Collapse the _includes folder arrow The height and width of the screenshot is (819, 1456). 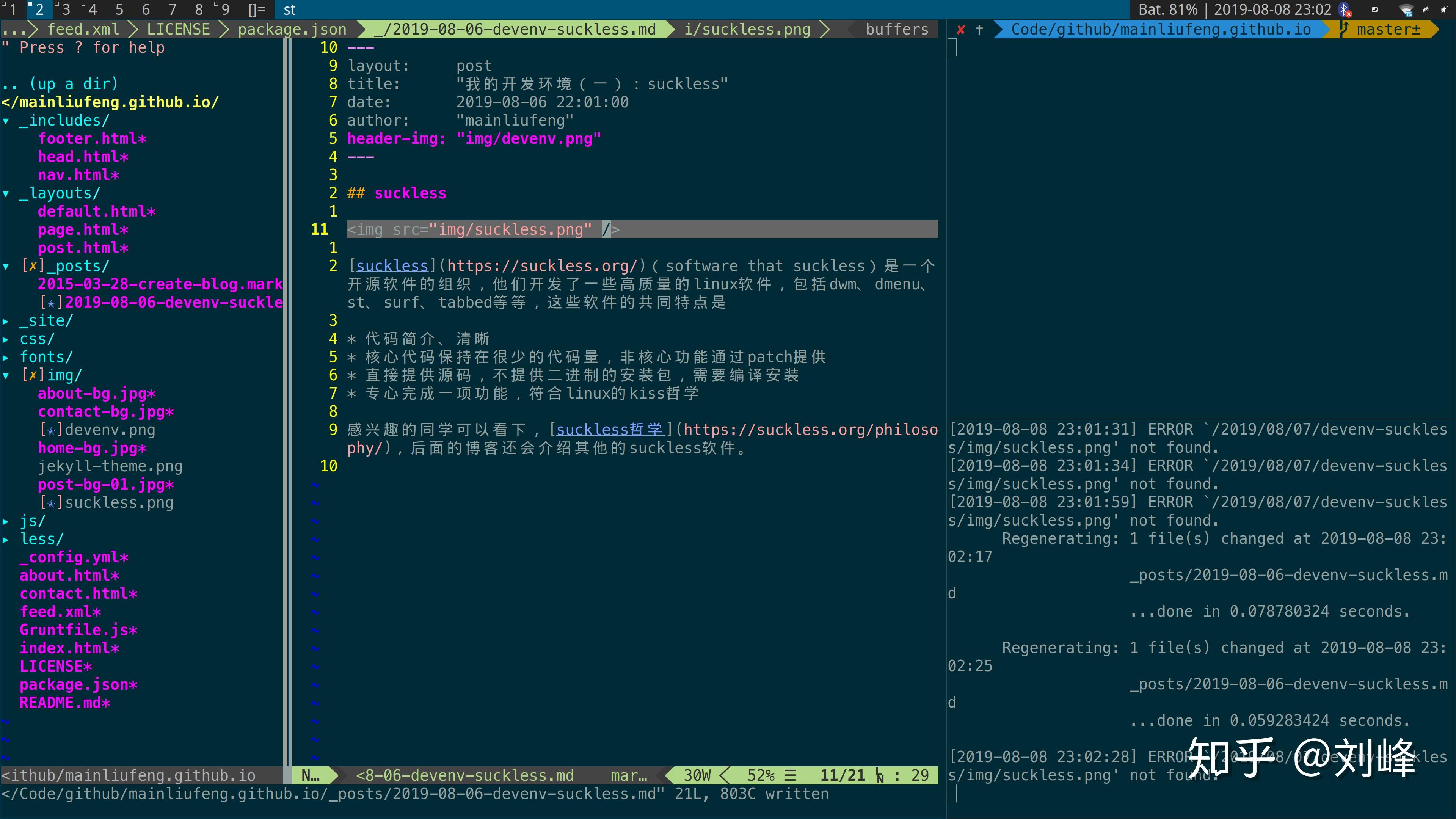[6, 121]
